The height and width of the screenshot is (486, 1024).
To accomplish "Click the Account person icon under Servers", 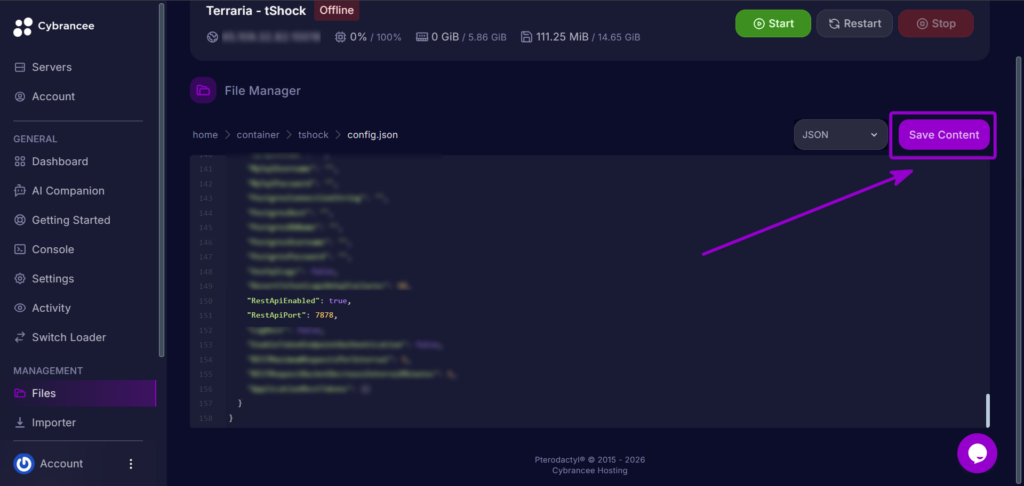I will coord(20,97).
